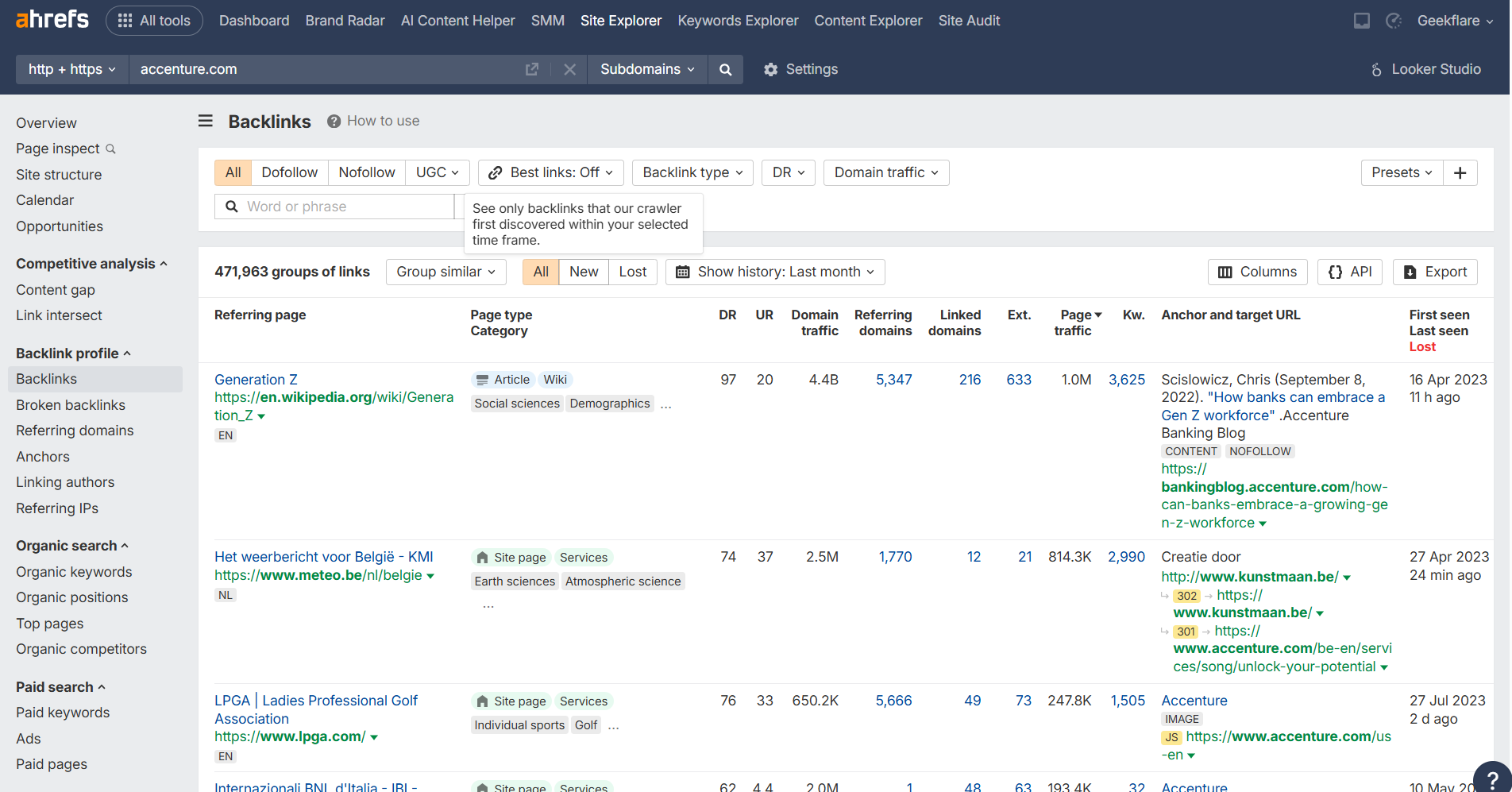The image size is (1512, 792).
Task: Collapse the Backlink profile section
Action: coord(73,354)
